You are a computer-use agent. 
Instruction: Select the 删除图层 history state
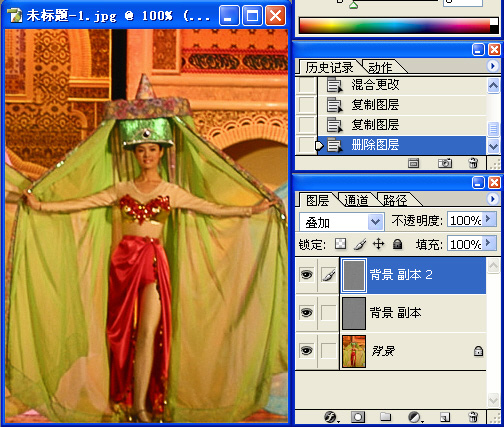pos(402,145)
